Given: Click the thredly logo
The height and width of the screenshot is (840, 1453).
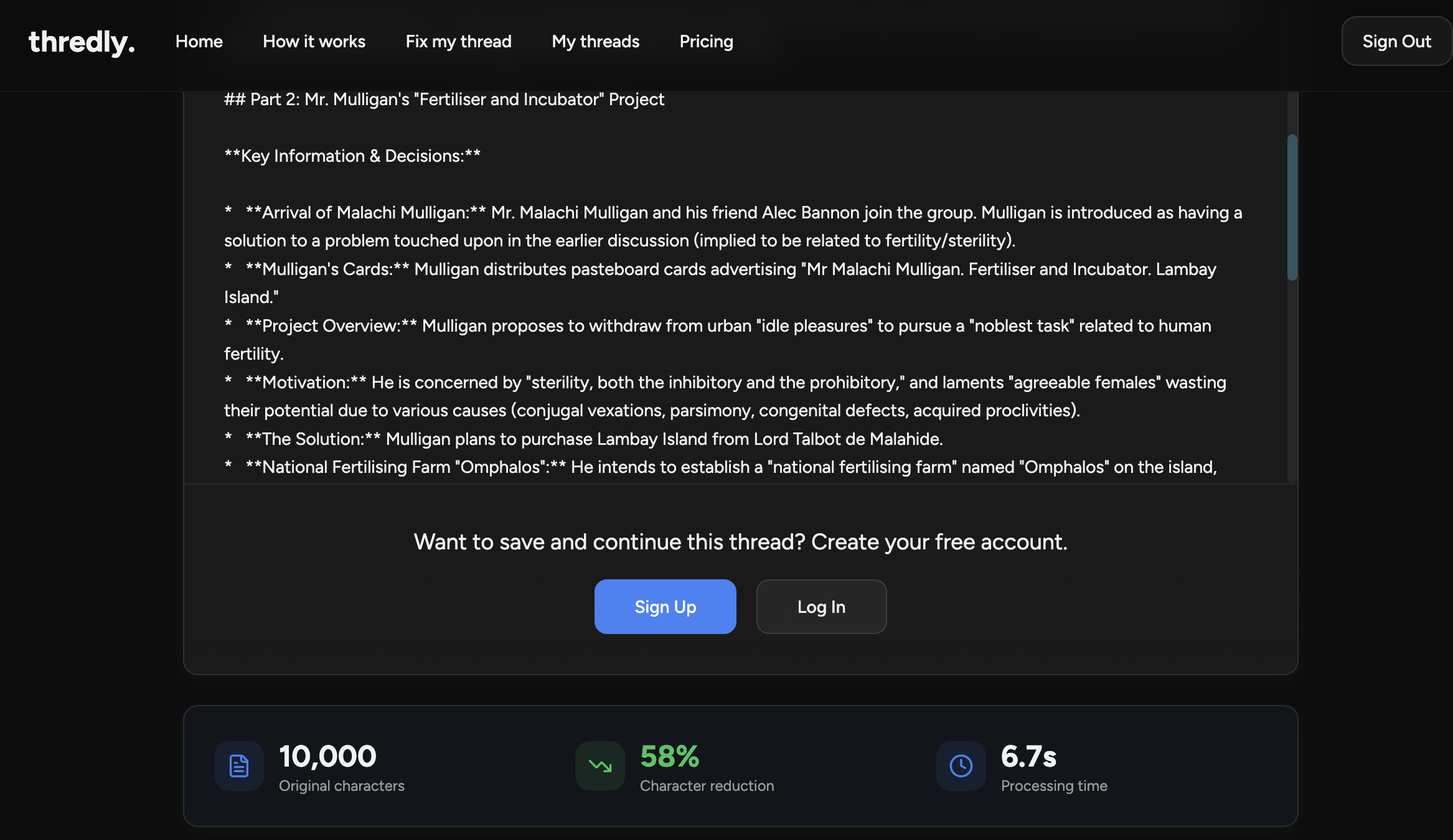Looking at the screenshot, I should pos(82,42).
